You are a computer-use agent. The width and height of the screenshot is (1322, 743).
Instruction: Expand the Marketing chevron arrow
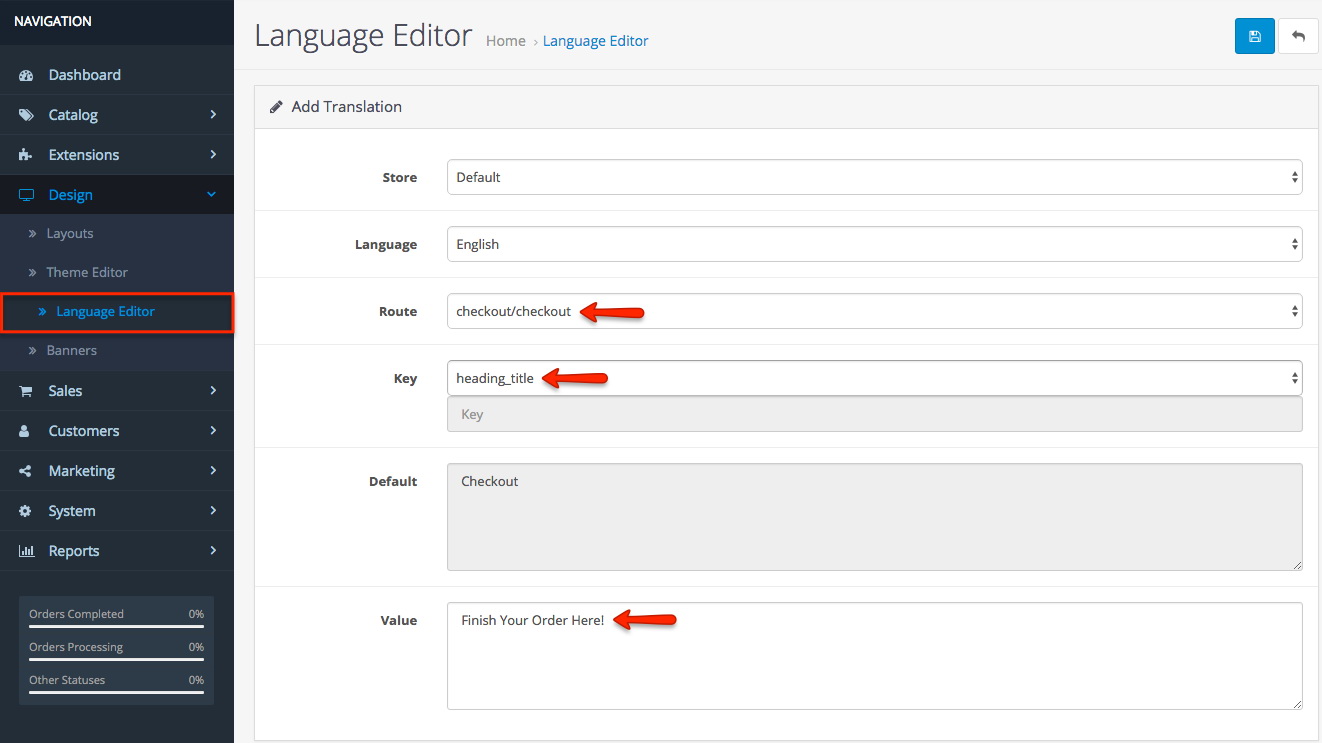point(213,471)
